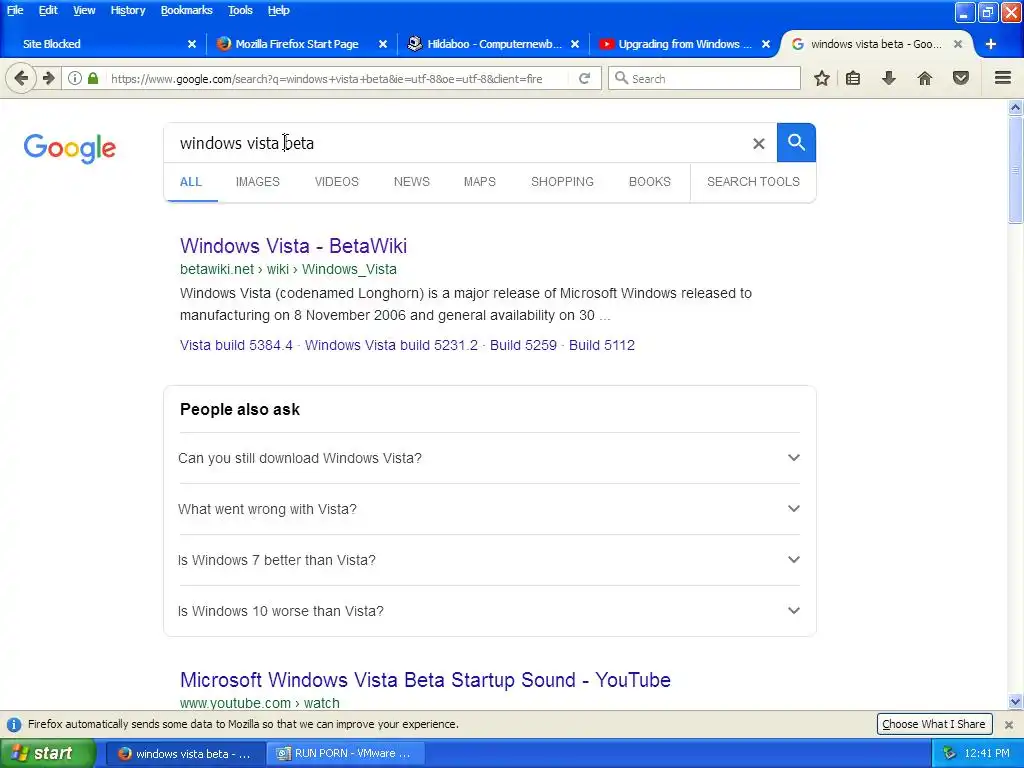Open the Edit menu

[48, 10]
